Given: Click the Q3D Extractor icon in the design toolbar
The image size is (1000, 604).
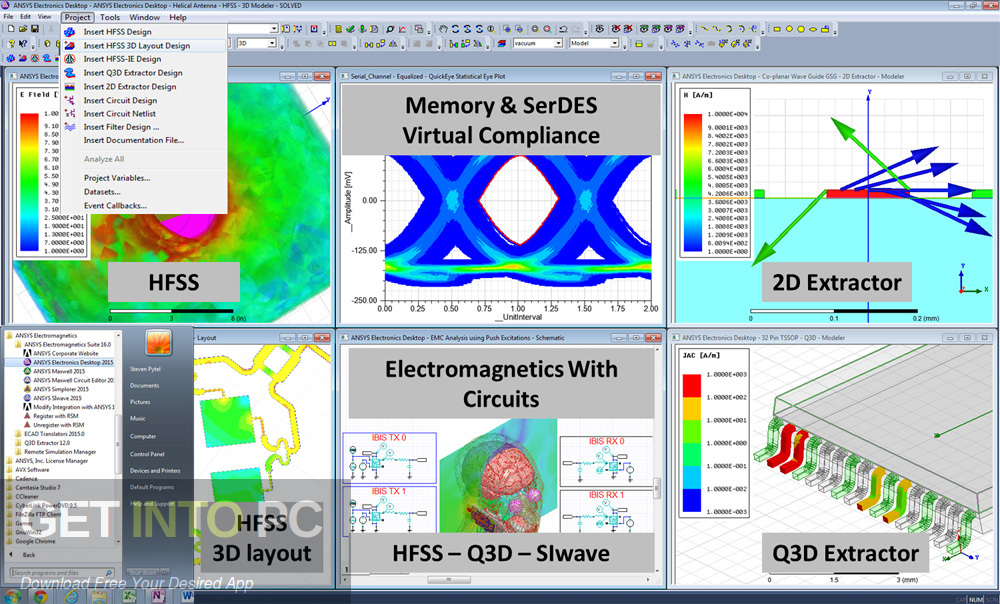Looking at the screenshot, I should (47, 58).
